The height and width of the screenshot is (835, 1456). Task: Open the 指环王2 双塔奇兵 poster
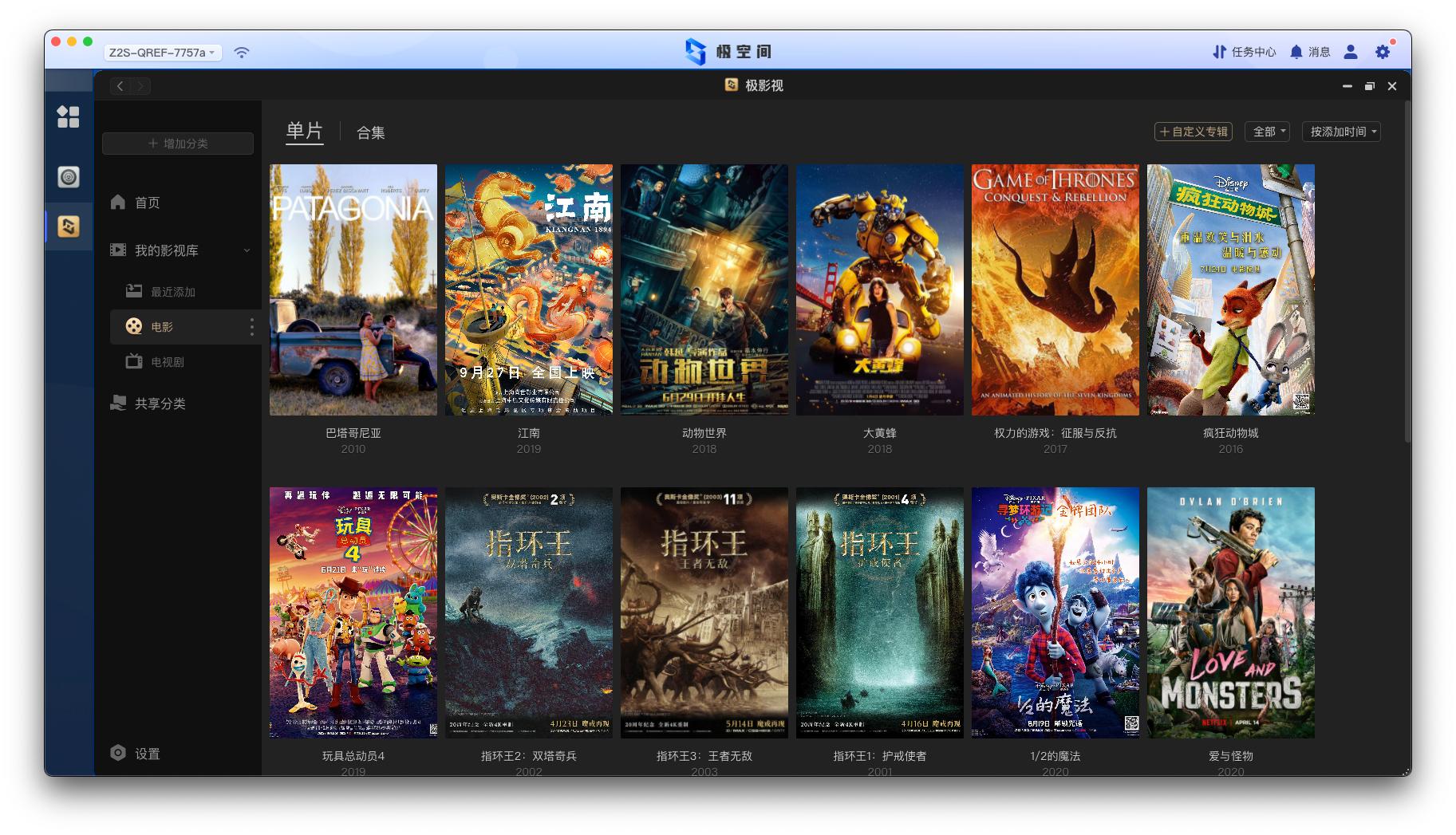pos(529,612)
